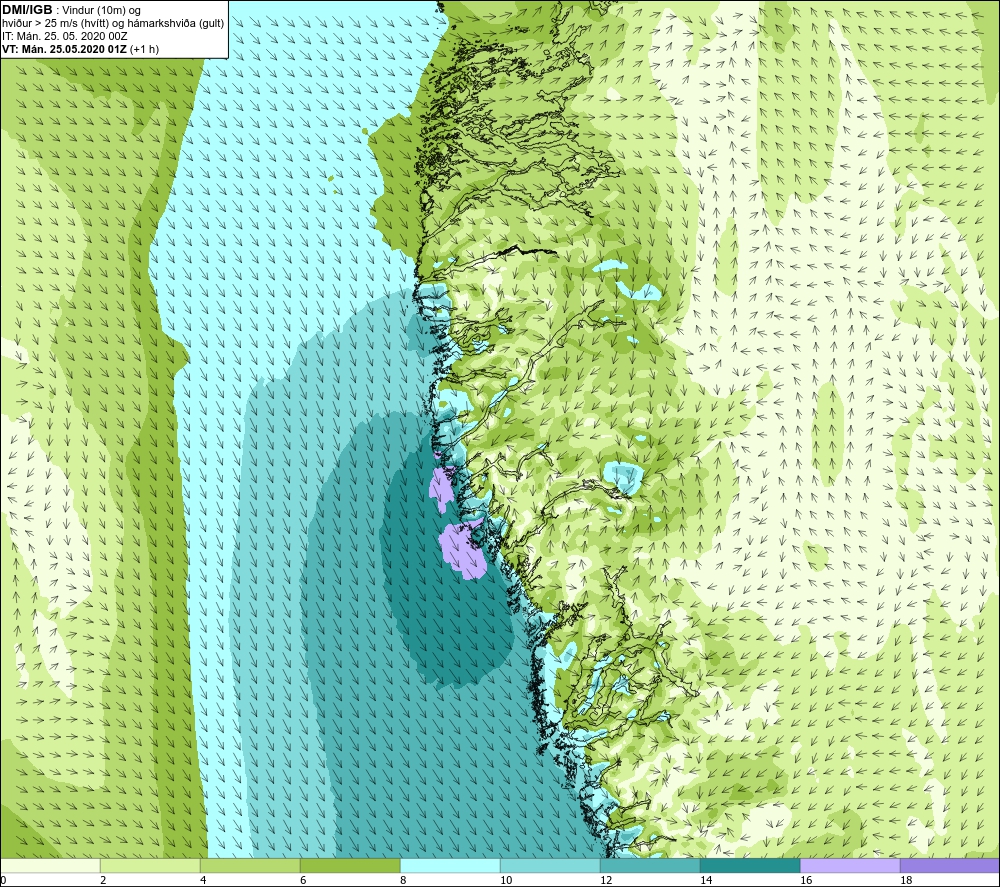Click the smaller upper lavender wind patch on the map

pos(441,490)
